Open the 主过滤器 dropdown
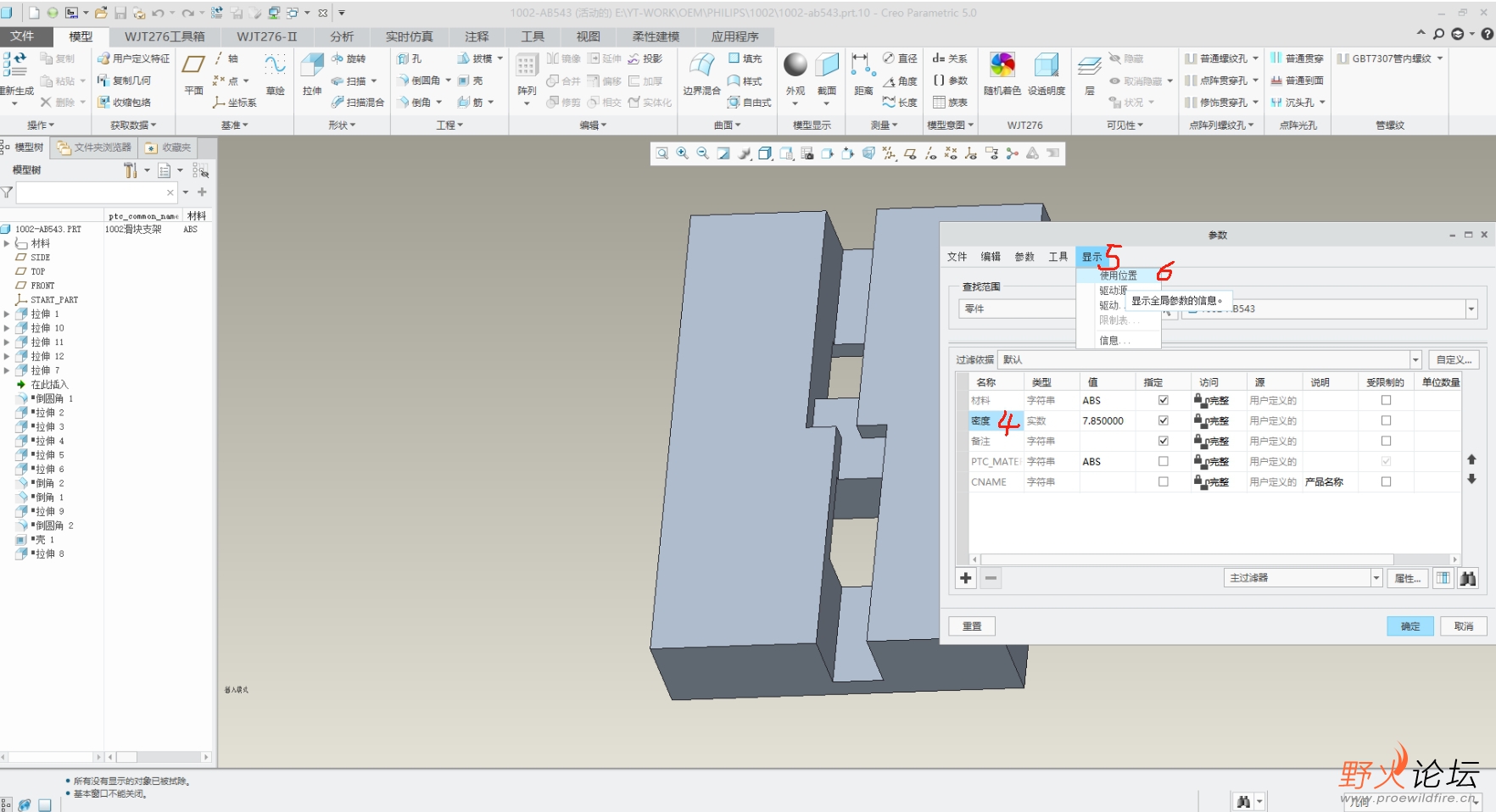 coord(1376,578)
